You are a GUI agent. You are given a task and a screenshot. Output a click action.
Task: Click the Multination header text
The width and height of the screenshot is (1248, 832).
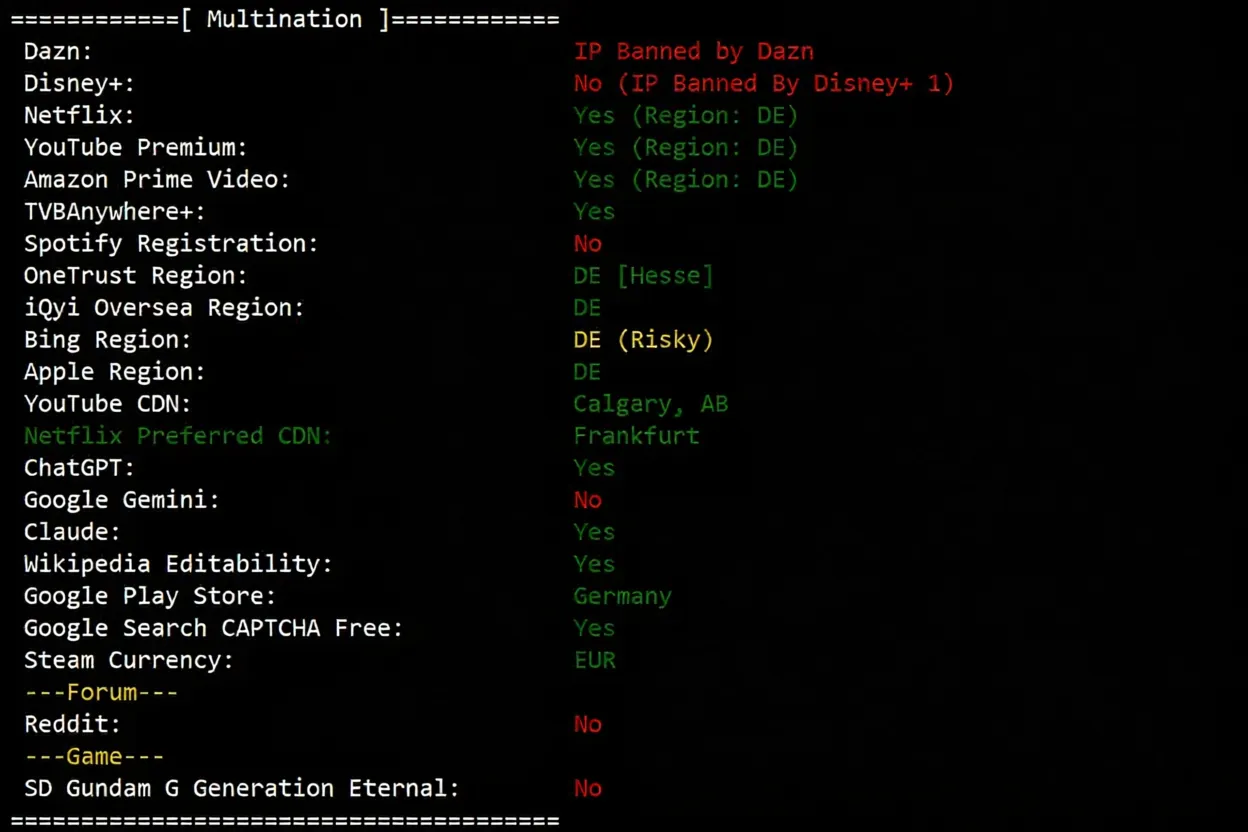point(285,19)
